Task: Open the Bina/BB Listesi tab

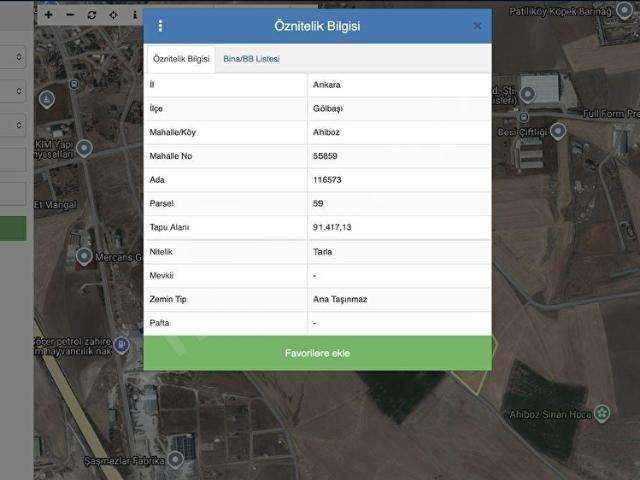Action: (x=251, y=59)
